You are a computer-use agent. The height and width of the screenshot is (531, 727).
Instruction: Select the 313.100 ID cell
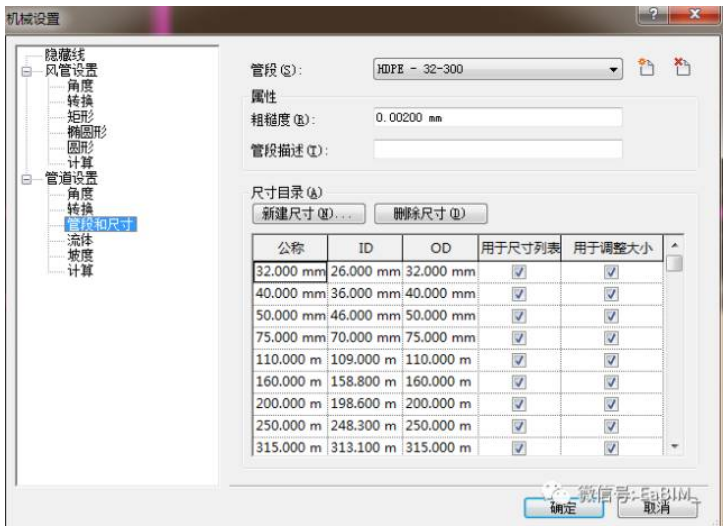(365, 448)
